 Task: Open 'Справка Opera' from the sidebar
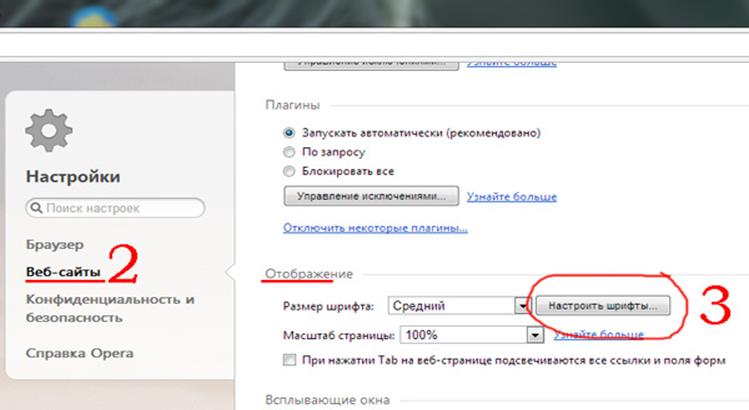tap(79, 353)
